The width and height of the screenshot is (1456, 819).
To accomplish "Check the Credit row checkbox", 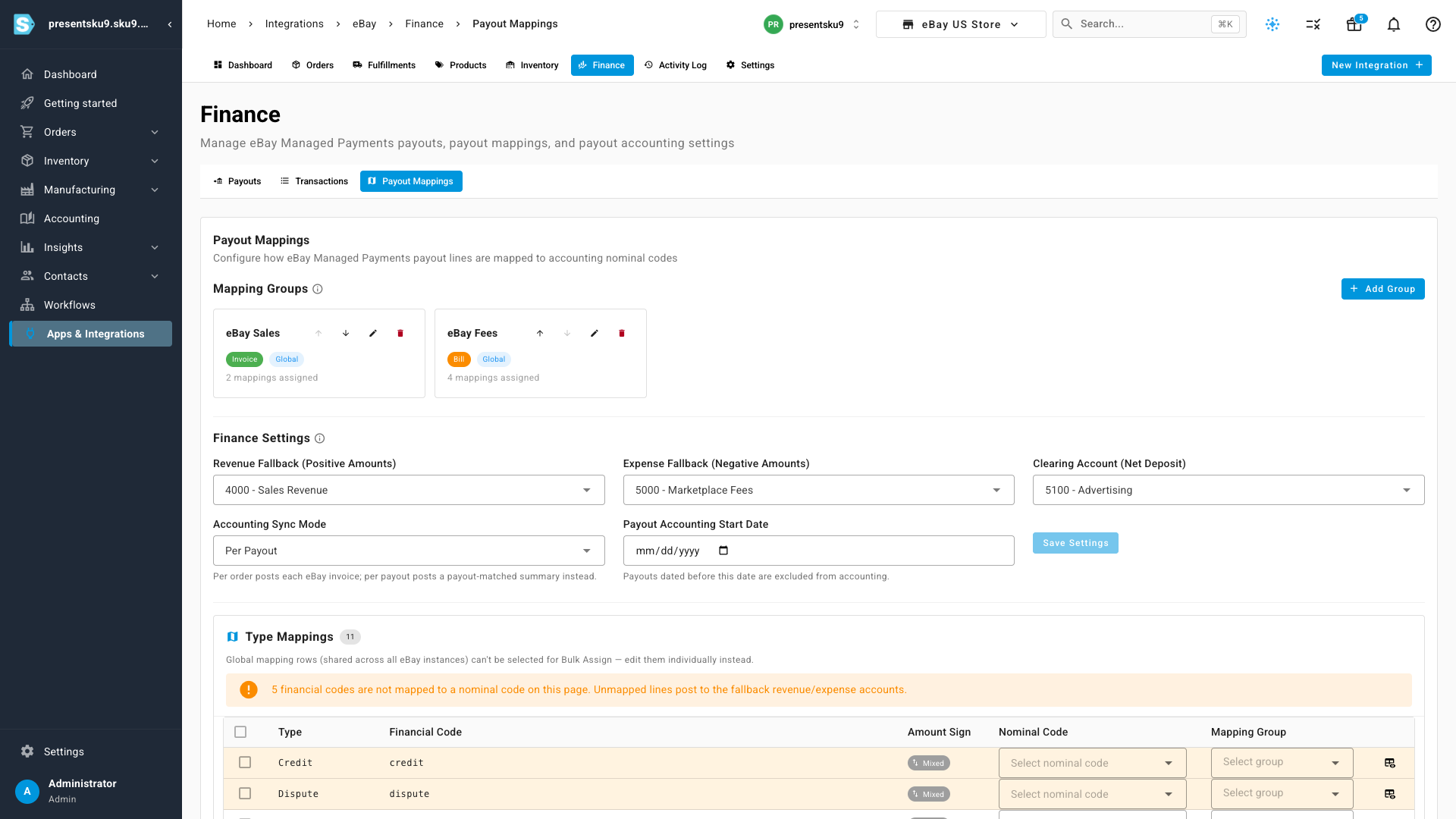I will click(245, 762).
